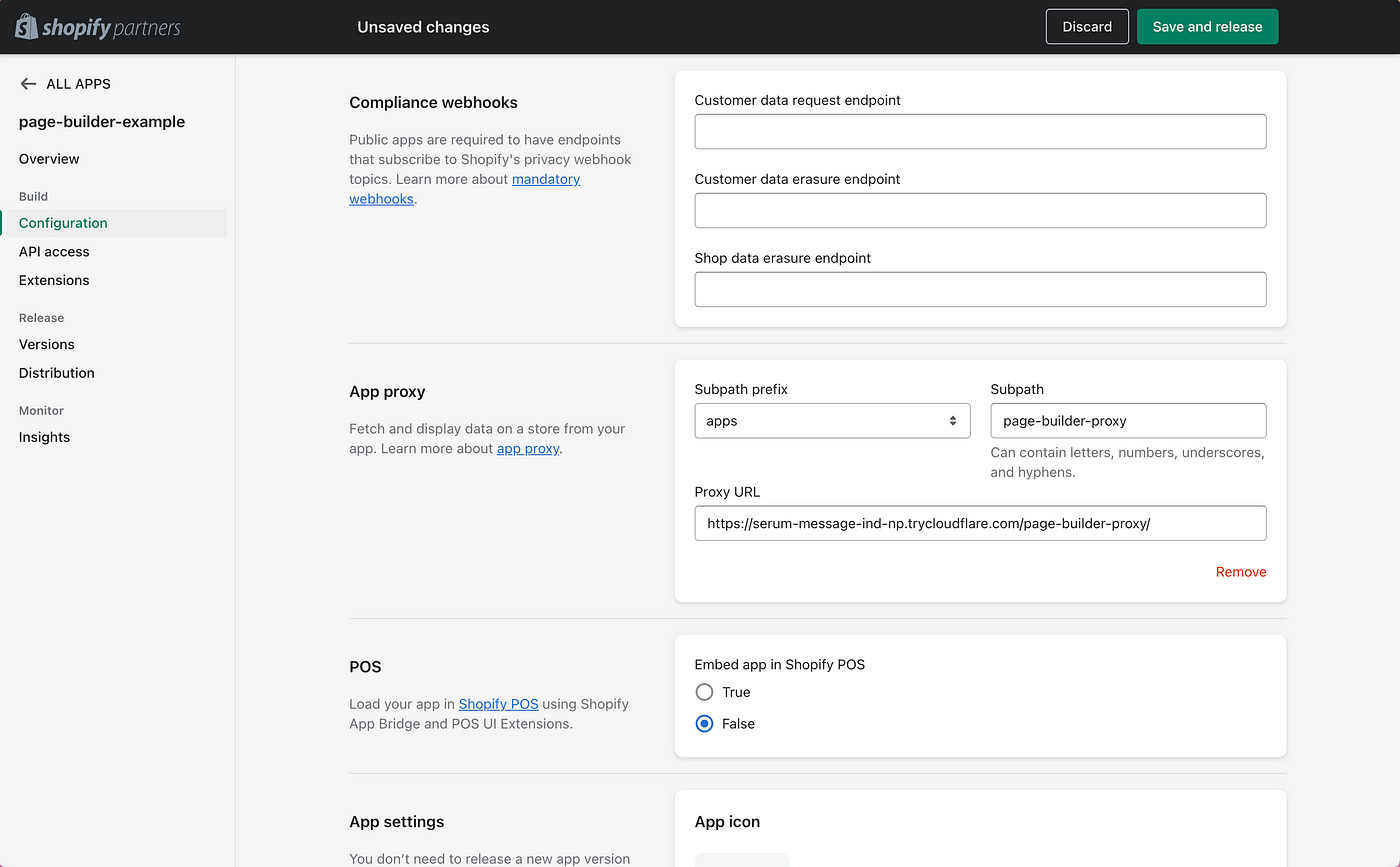The image size is (1400, 867).
Task: Select True for Embed app in POS
Action: [705, 692]
